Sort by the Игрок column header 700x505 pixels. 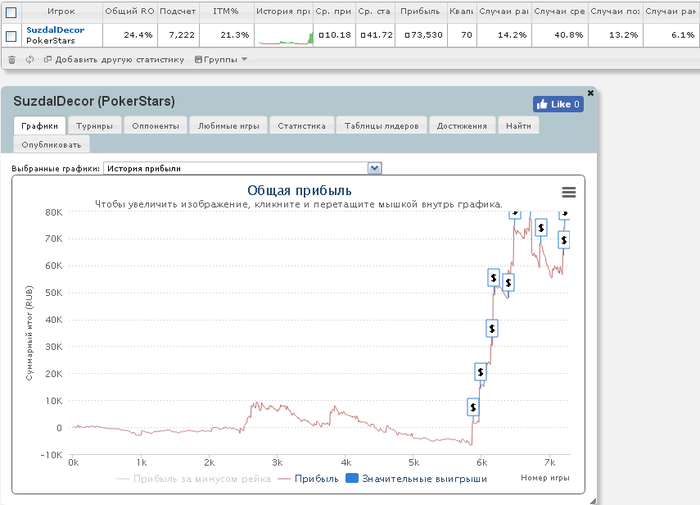pos(62,12)
